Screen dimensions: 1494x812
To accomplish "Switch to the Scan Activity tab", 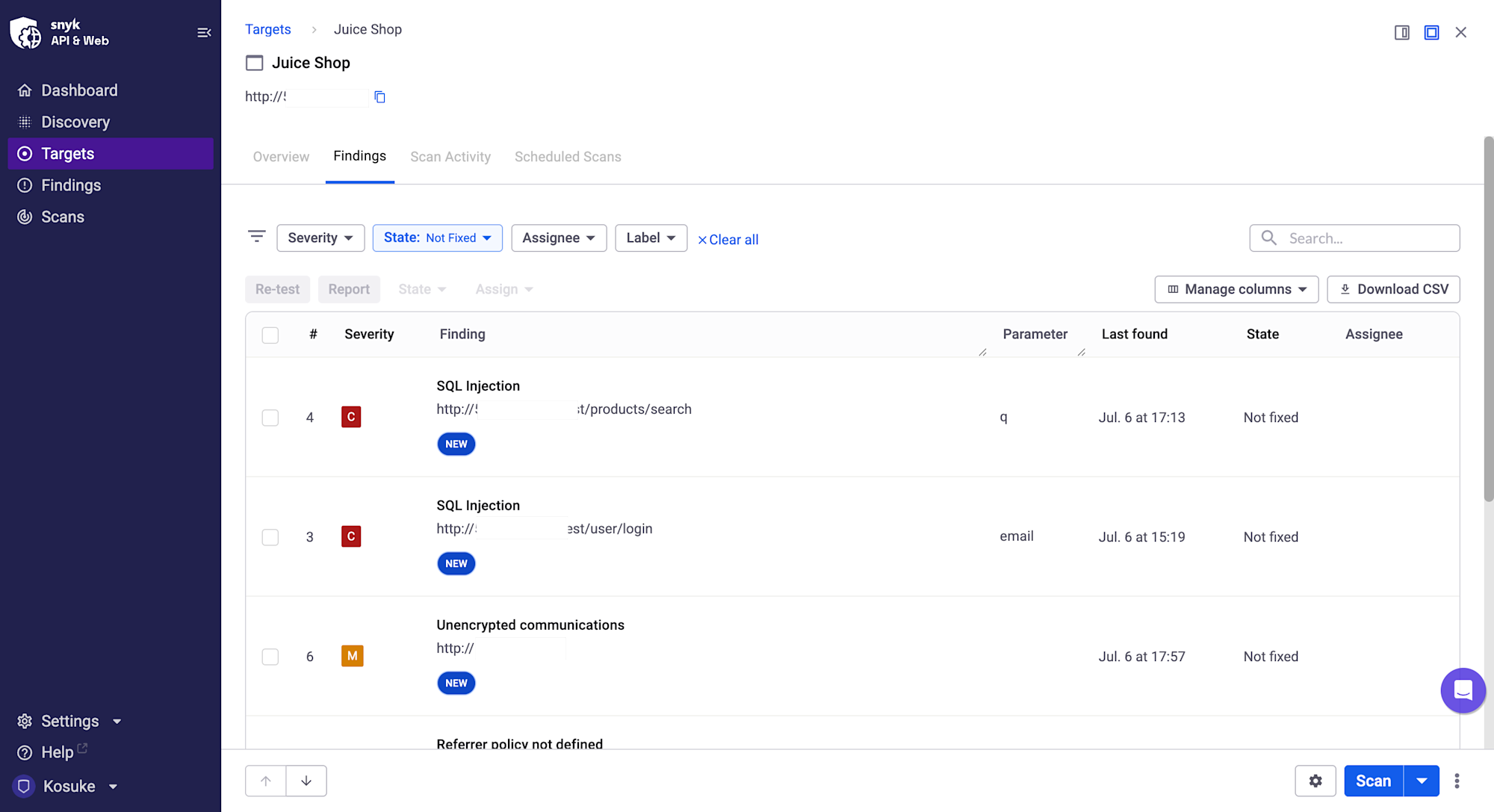I will (450, 157).
